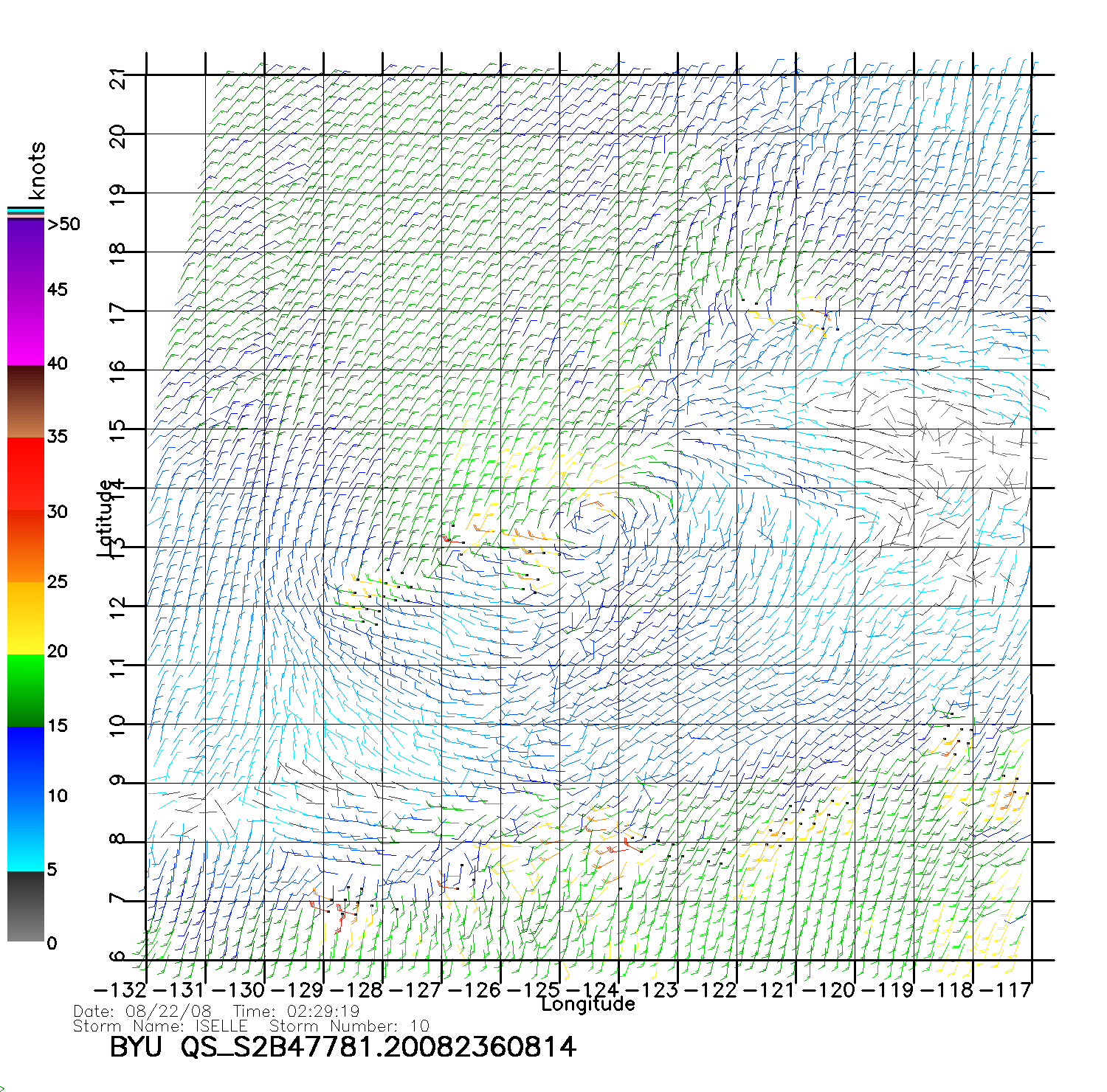Click the 'knots' legend title

click(x=37, y=170)
